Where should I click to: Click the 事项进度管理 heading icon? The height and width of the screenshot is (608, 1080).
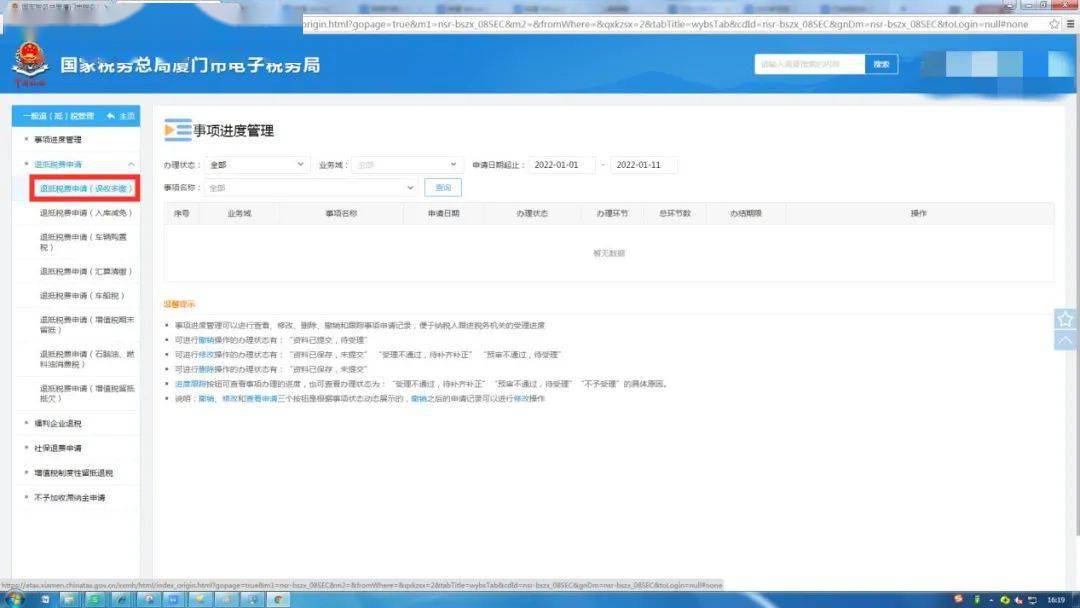177,130
